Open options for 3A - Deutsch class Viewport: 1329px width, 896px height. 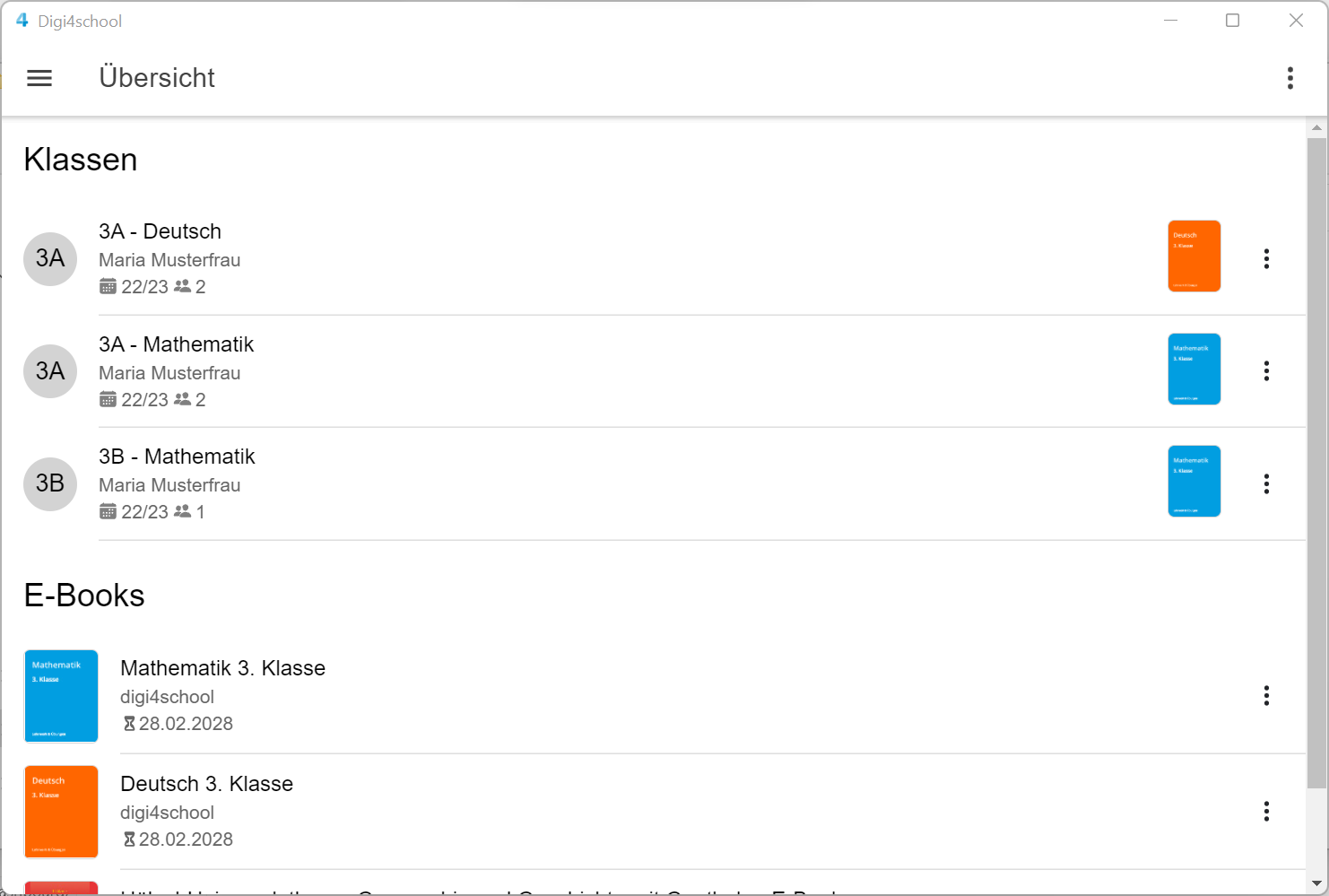click(x=1266, y=259)
